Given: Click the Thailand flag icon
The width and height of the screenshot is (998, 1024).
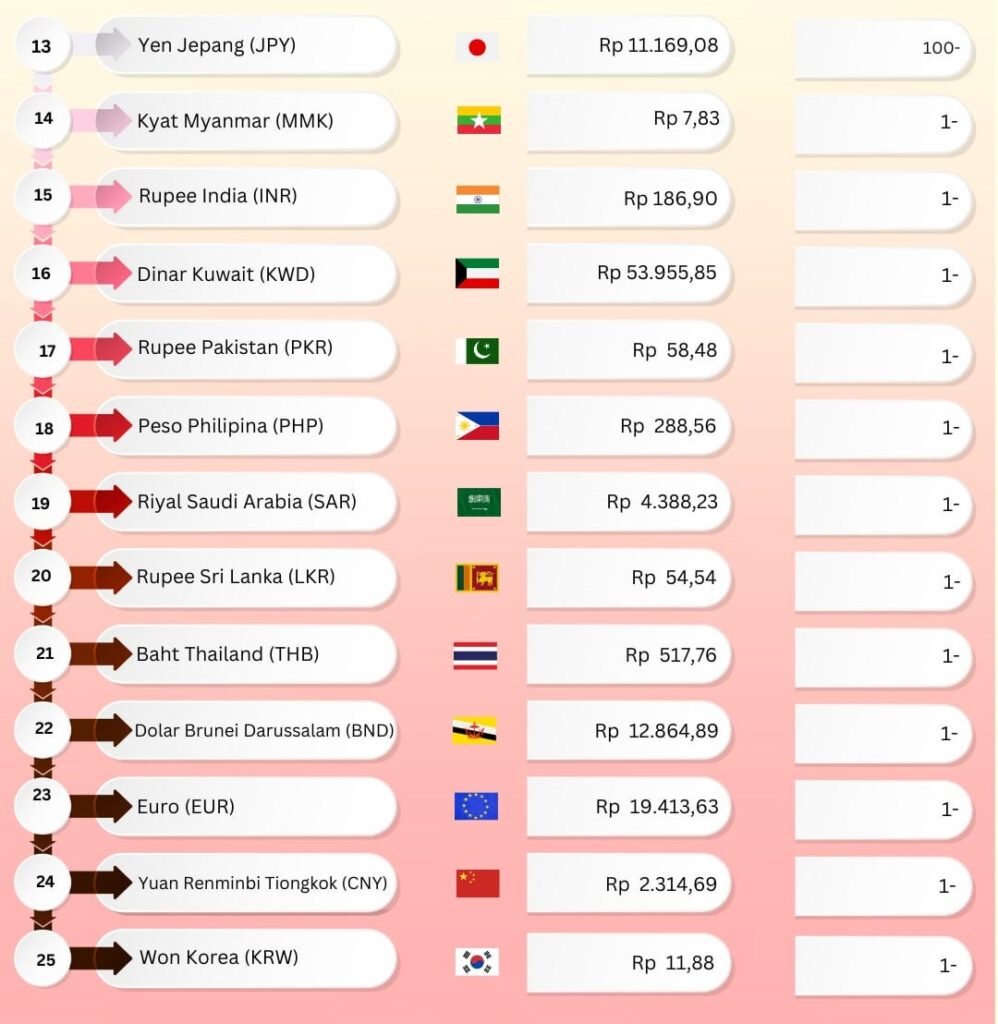Looking at the screenshot, I should [x=475, y=656].
